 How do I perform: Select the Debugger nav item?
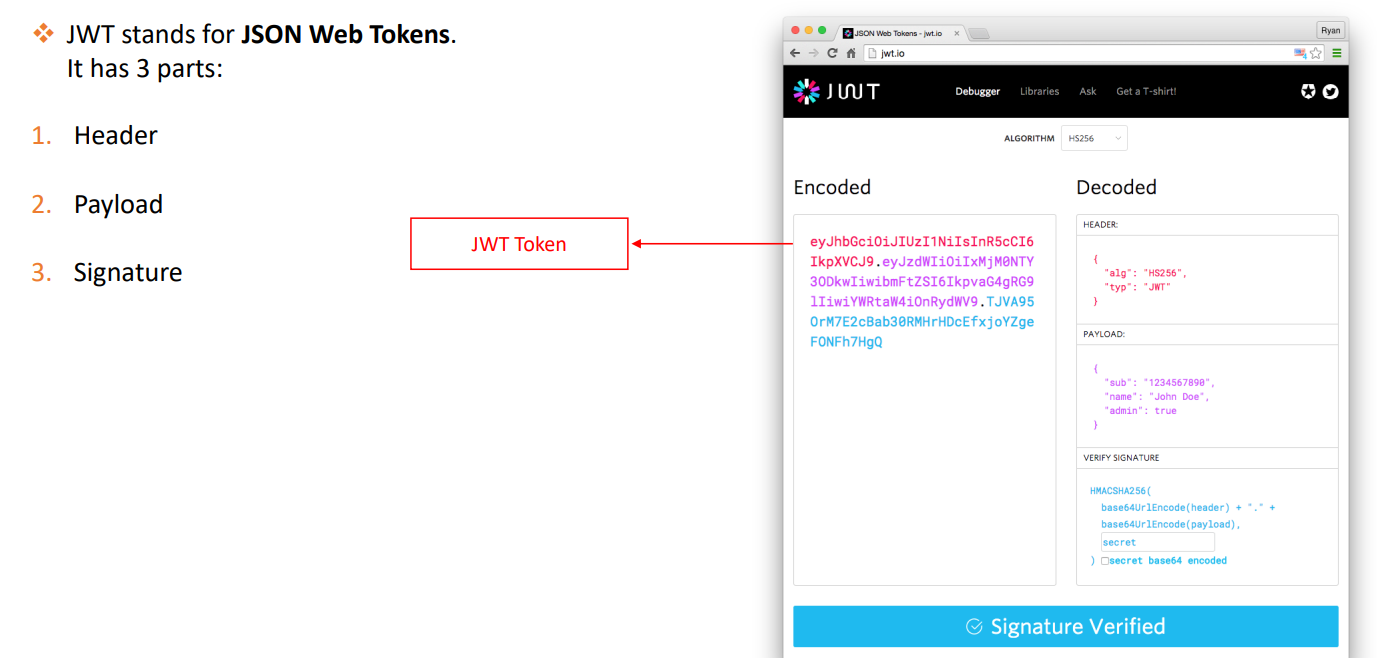tap(977, 91)
